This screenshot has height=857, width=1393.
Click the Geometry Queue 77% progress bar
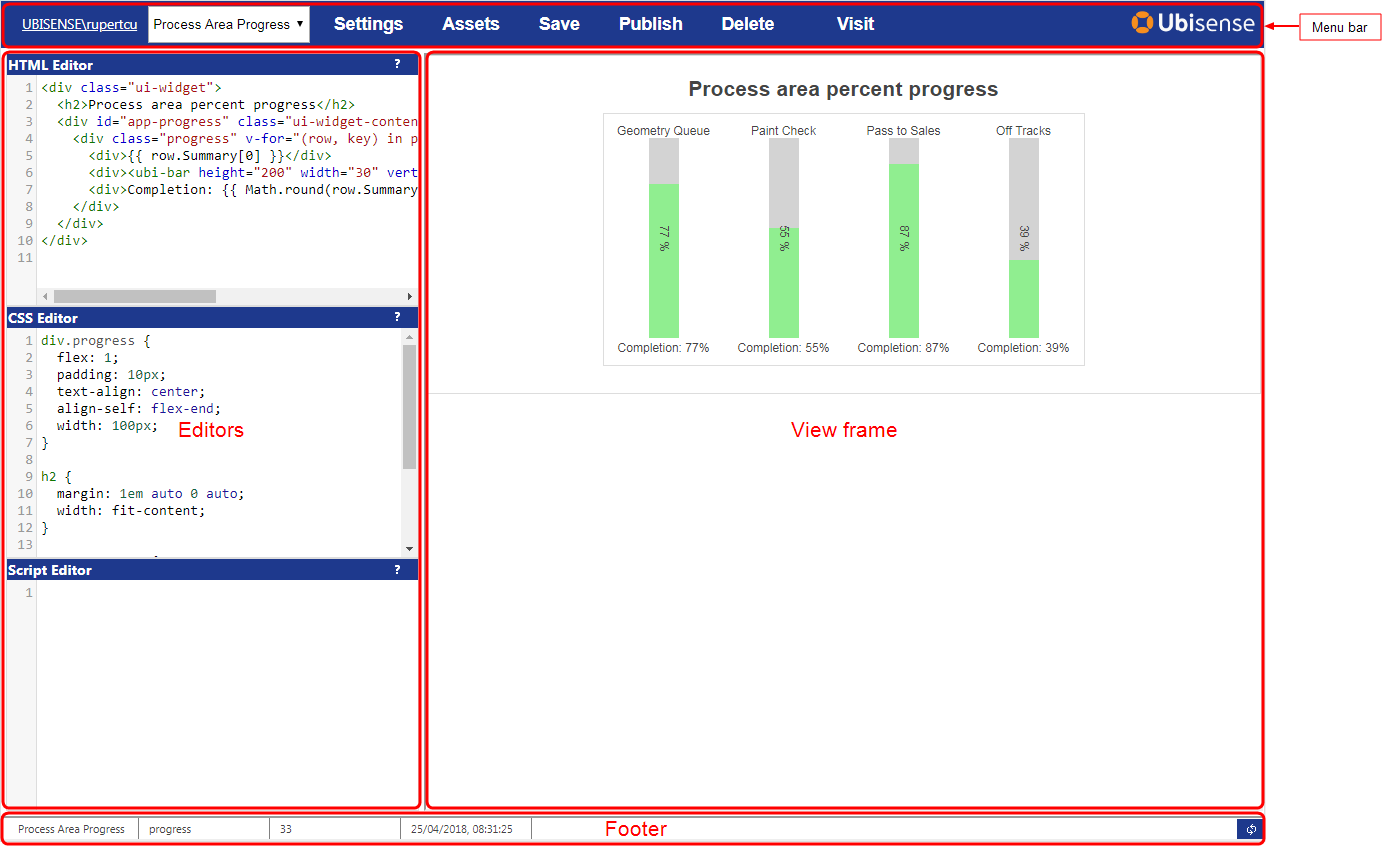click(664, 238)
